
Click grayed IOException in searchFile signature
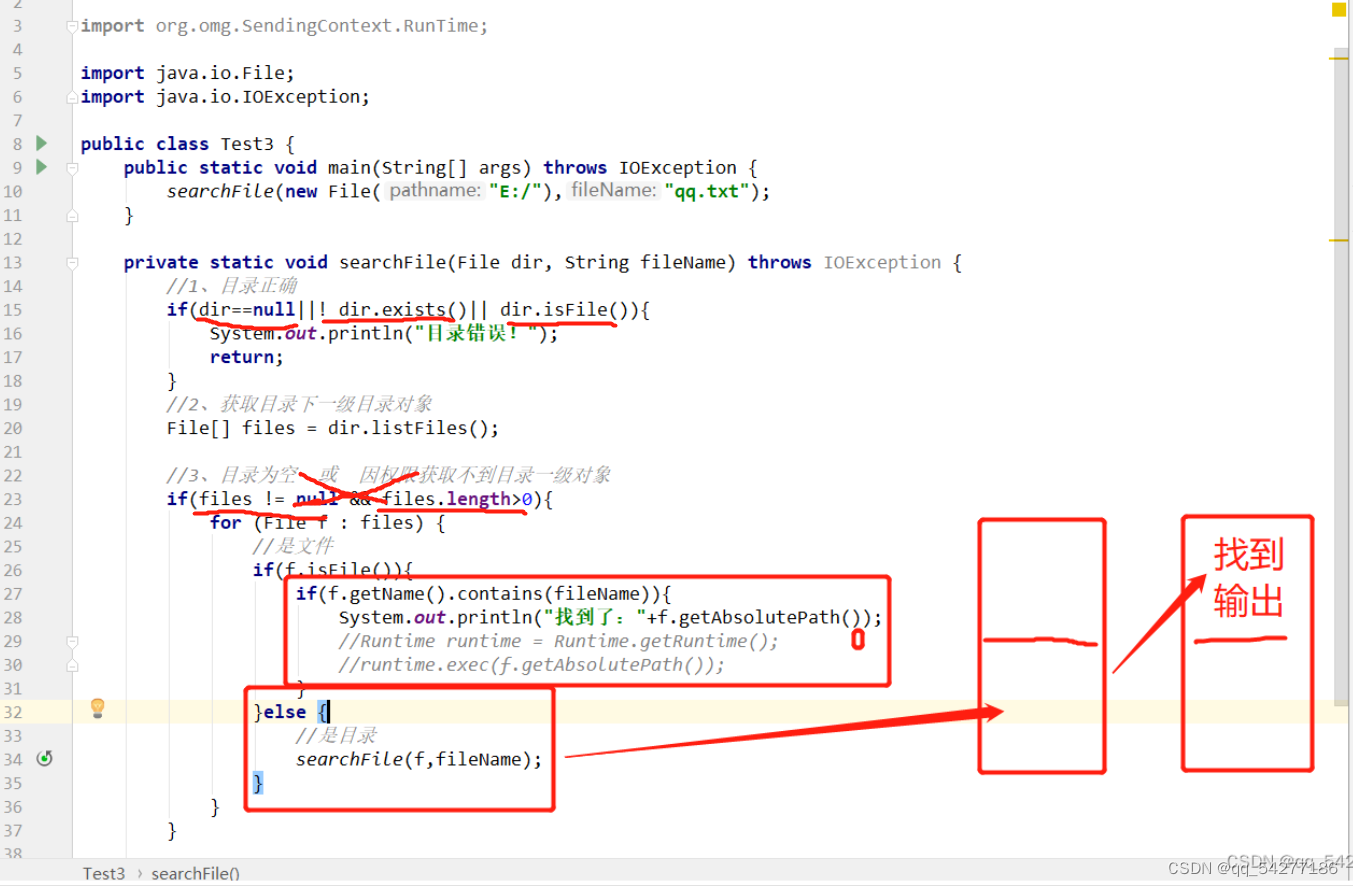tap(882, 263)
